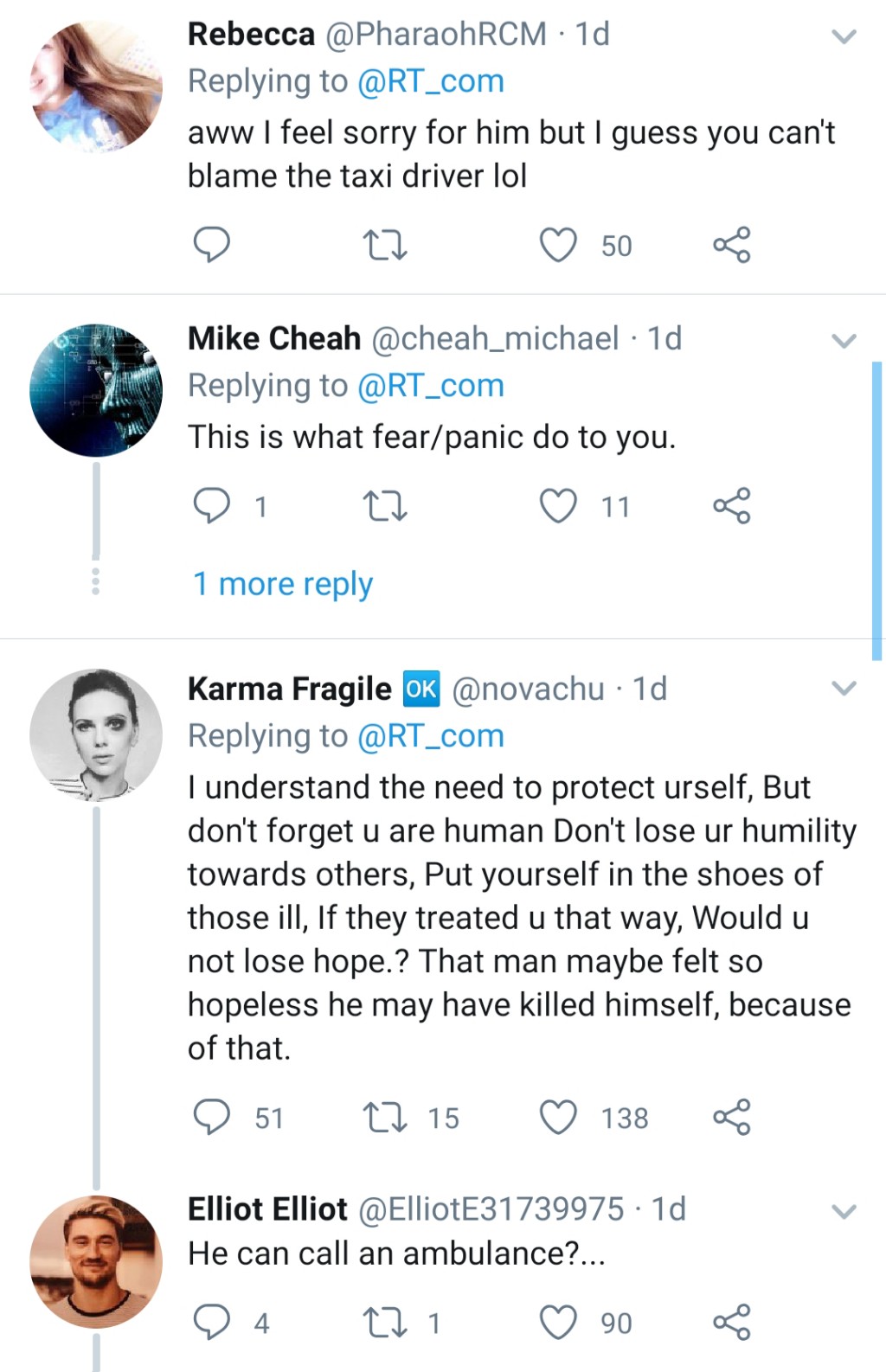The height and width of the screenshot is (1372, 886).
Task: Show 1 more reply
Action: tap(282, 584)
